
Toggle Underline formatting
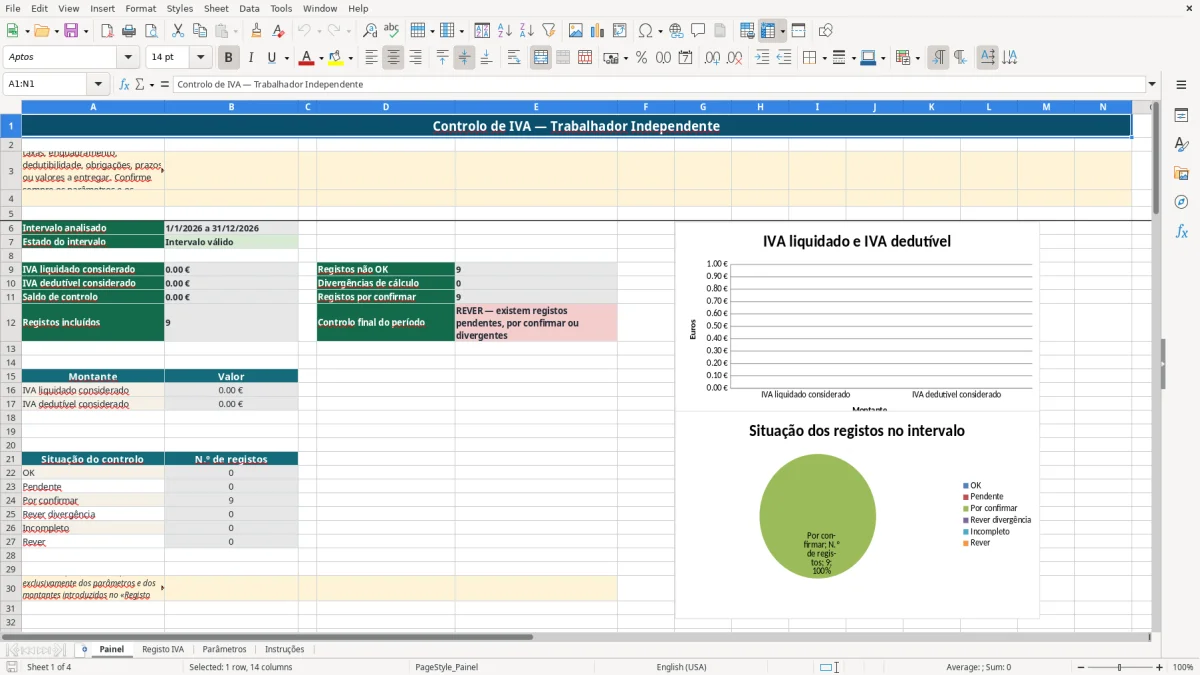[x=272, y=58]
